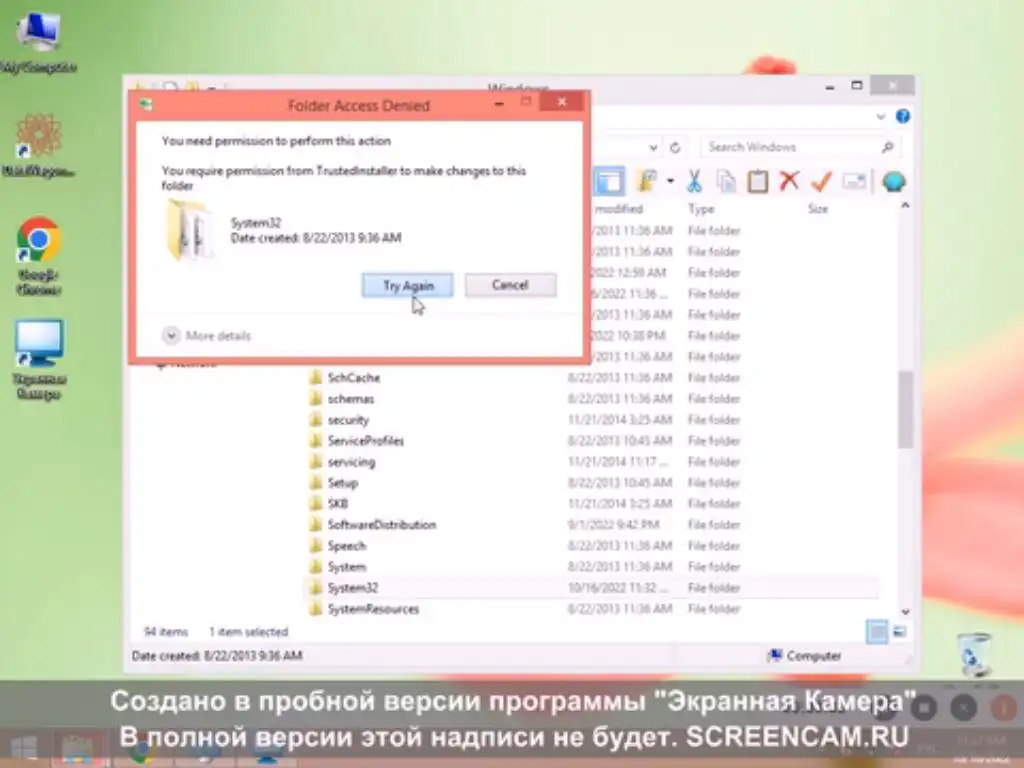
Task: Sort by the Date modified column header
Action: (x=619, y=209)
